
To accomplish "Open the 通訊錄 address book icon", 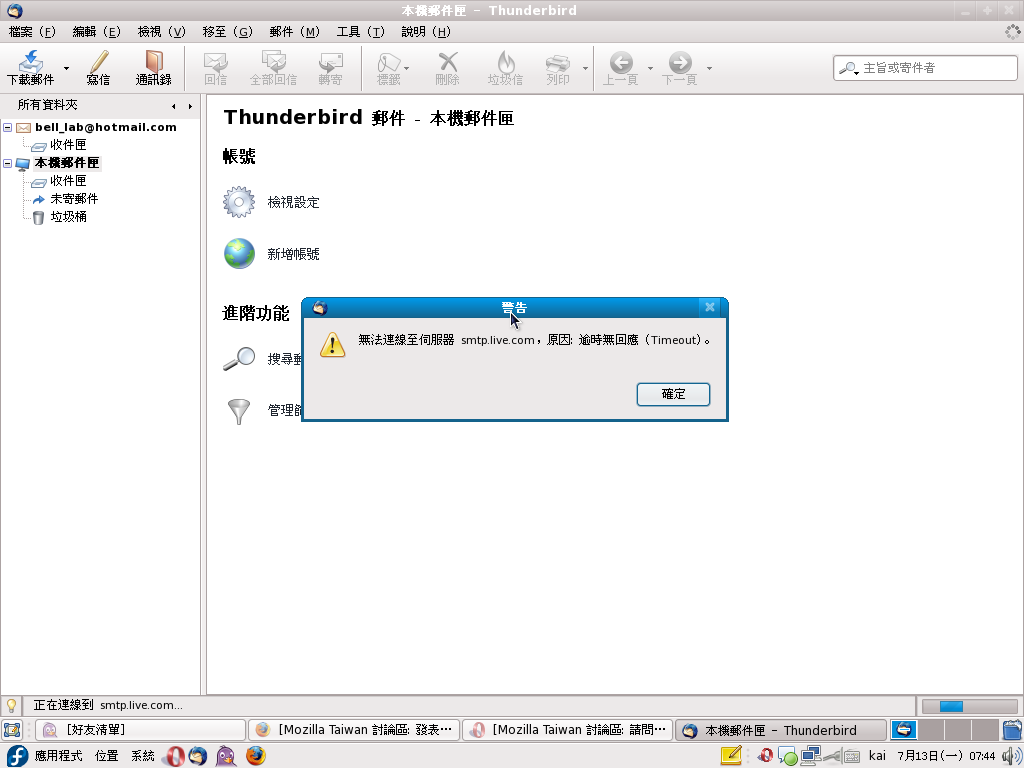I will (153, 67).
